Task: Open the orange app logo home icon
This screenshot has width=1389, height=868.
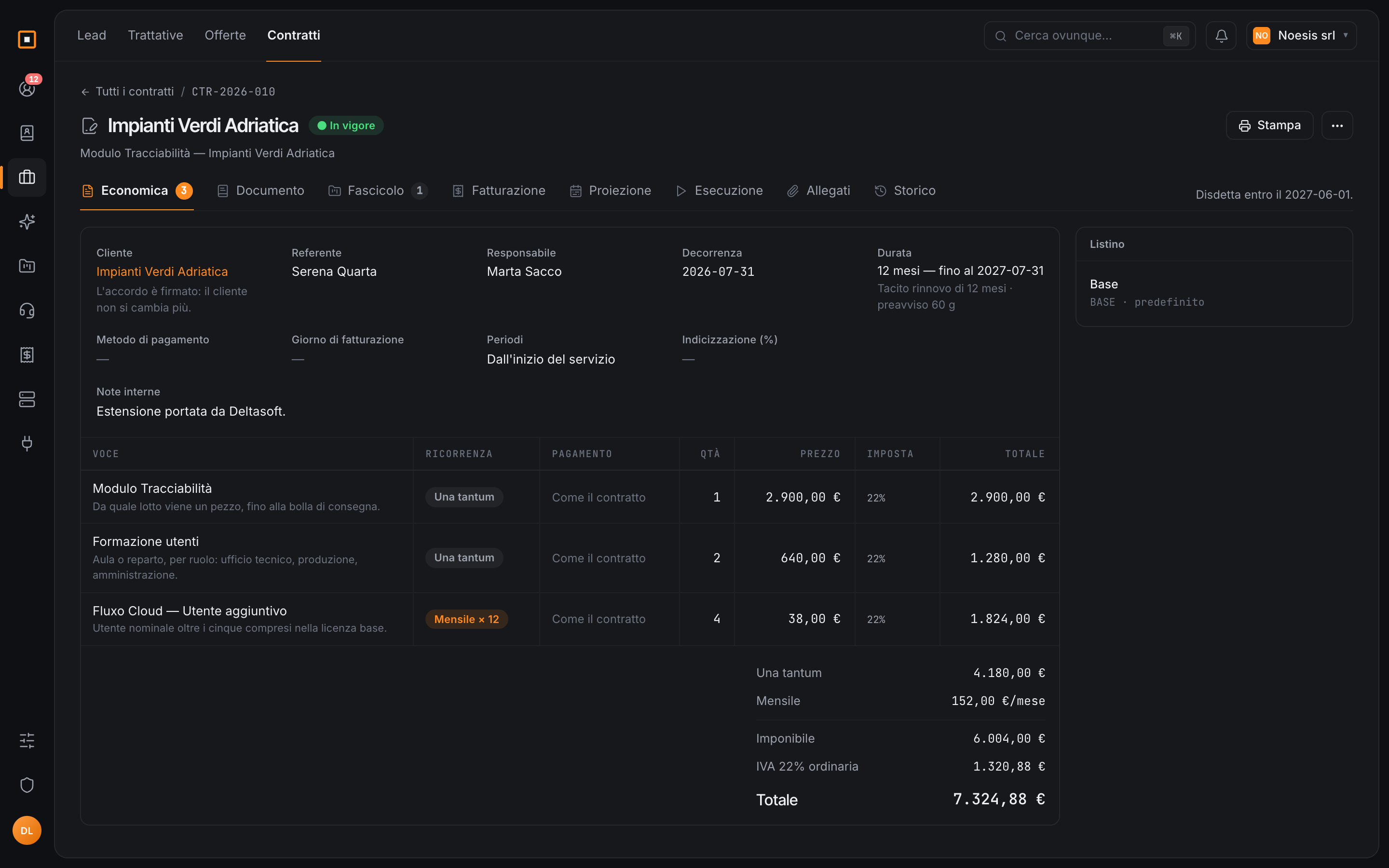Action: coord(27,40)
